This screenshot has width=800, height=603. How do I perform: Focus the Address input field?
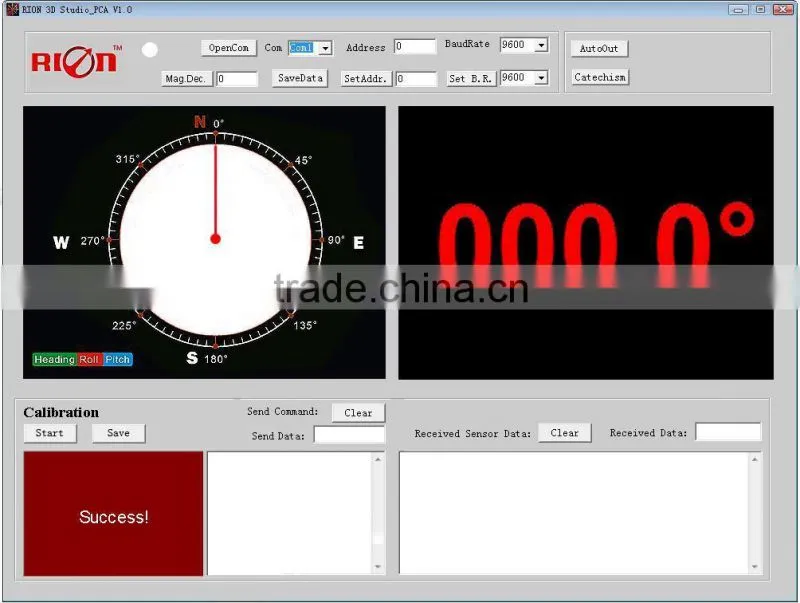click(415, 46)
